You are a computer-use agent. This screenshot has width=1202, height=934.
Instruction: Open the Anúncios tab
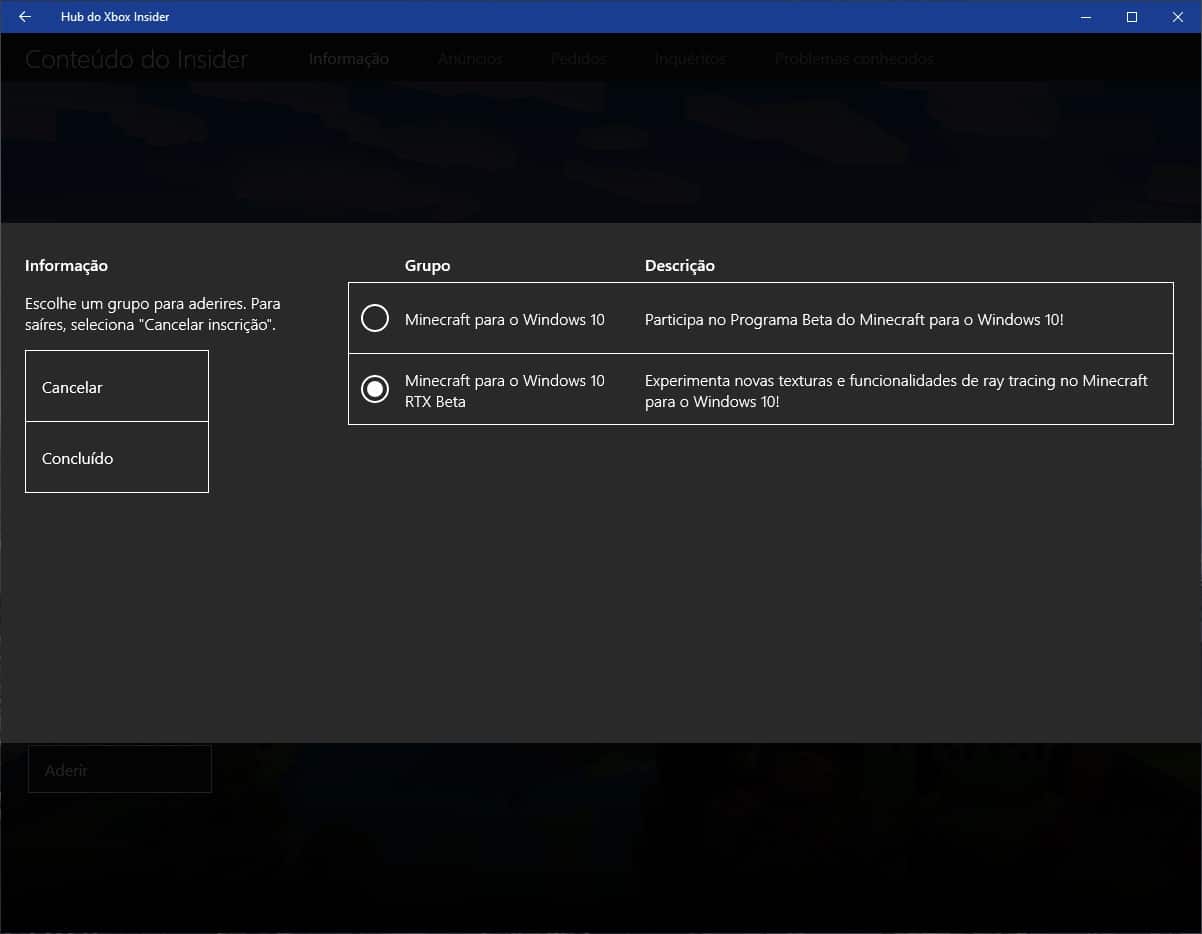point(470,59)
